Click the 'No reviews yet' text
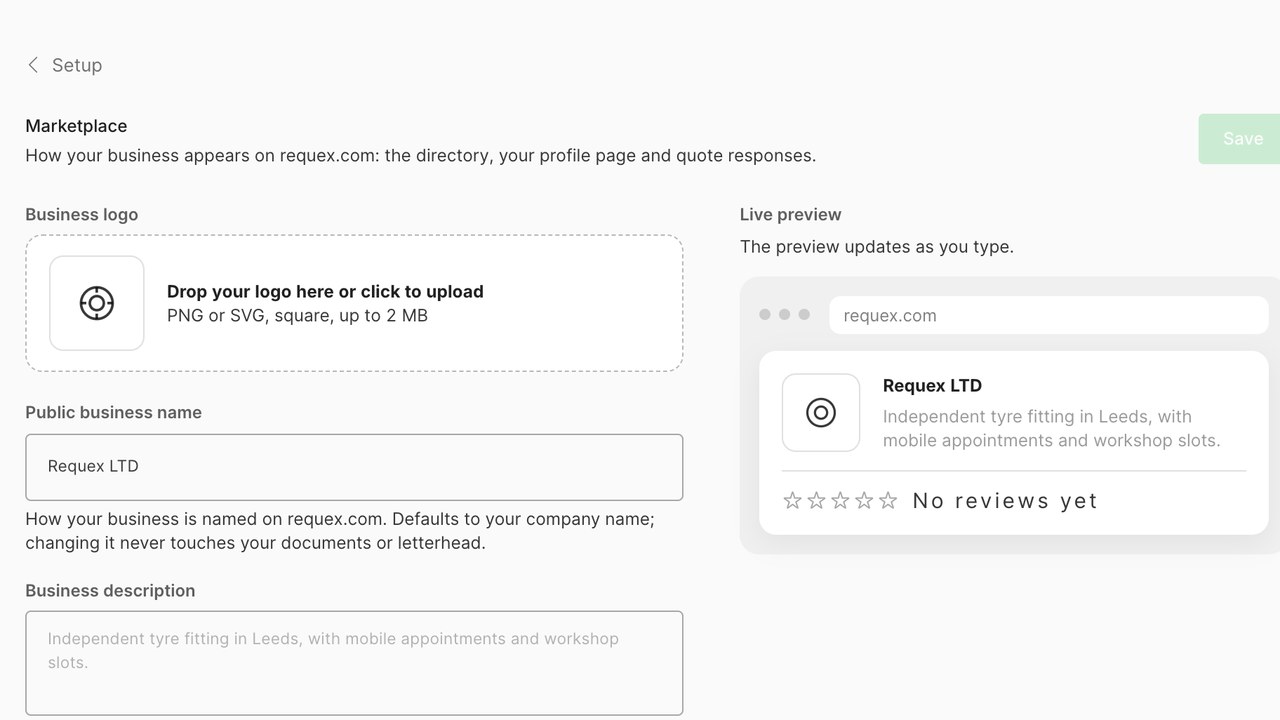The width and height of the screenshot is (1280, 720). (x=1005, y=501)
